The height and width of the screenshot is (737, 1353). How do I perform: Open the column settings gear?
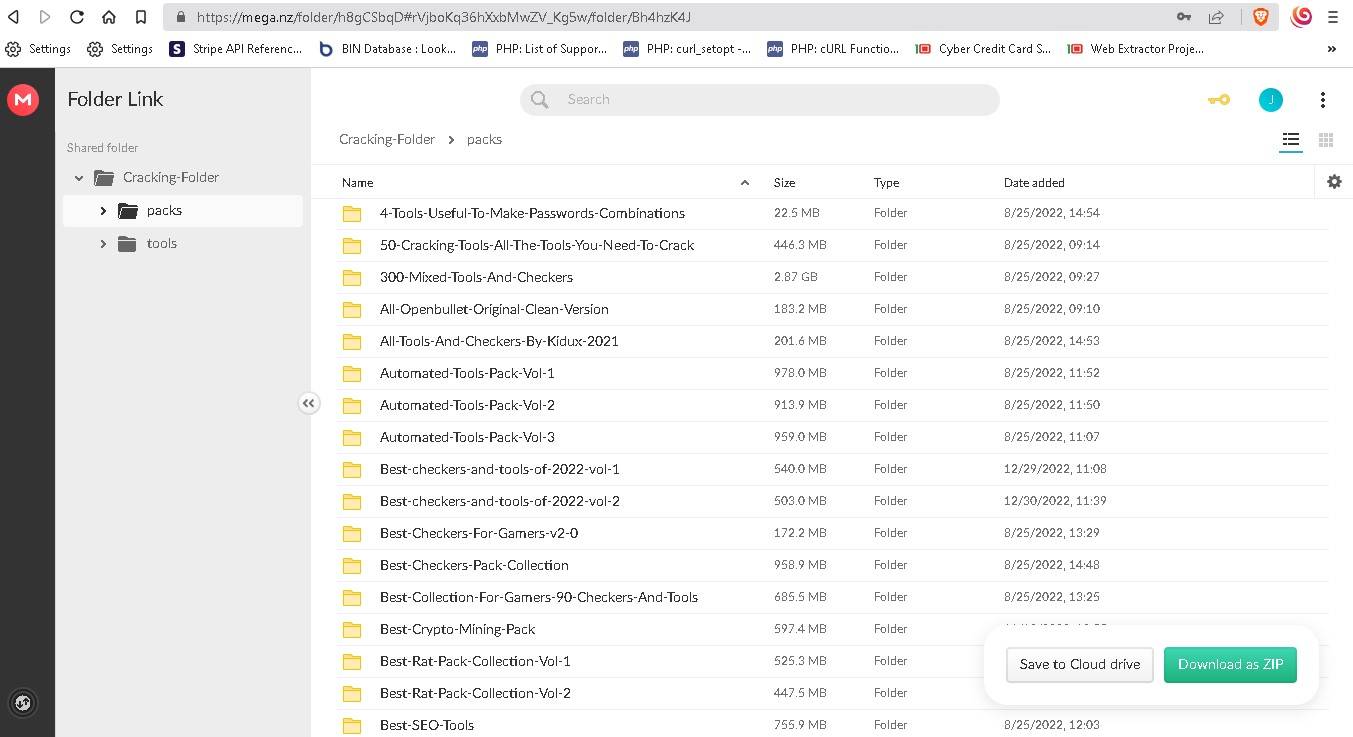(x=1334, y=182)
